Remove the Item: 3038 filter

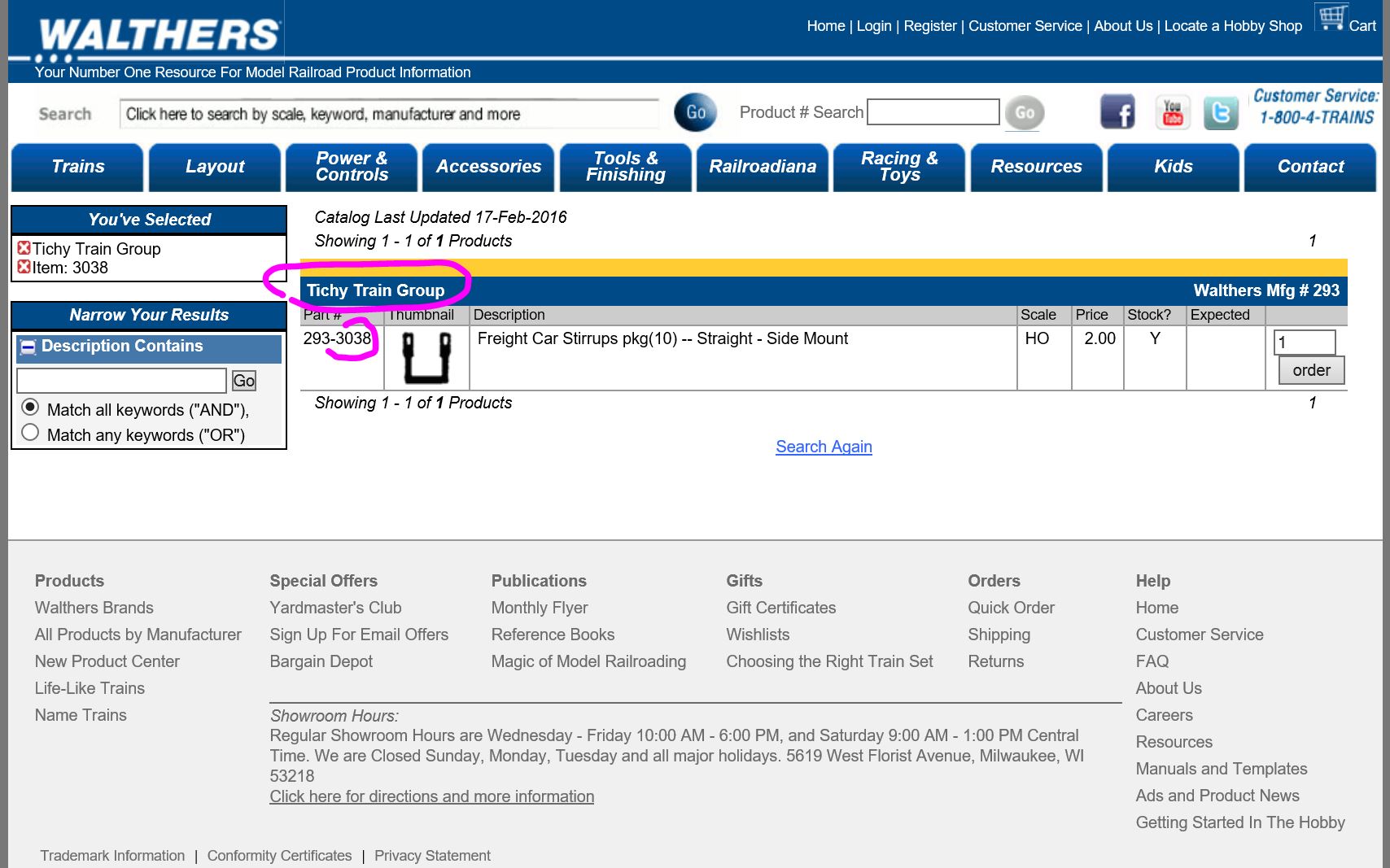pos(24,267)
